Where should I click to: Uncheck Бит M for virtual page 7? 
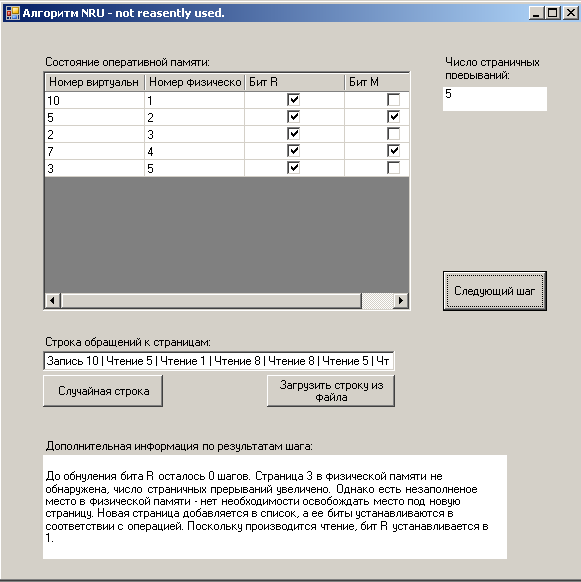point(393,151)
